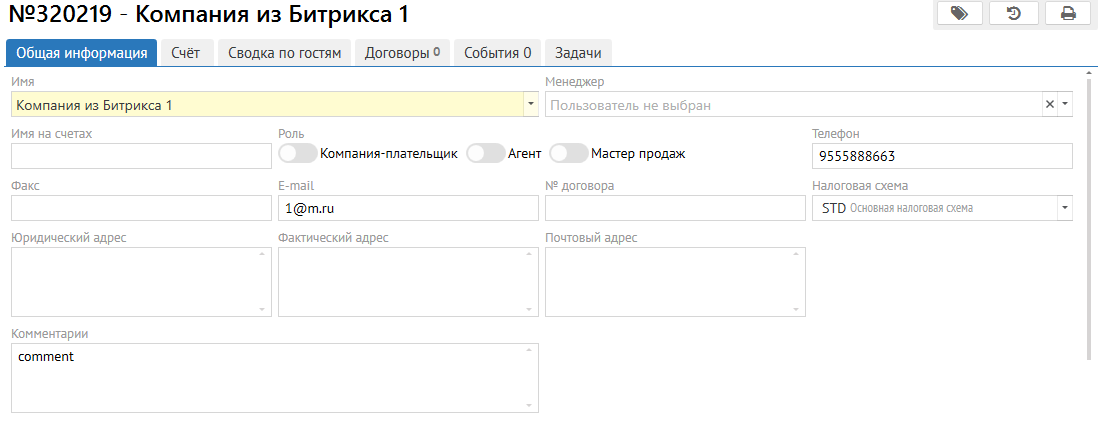1105x423 pixels.
Task: Focus the E-mail input field
Action: pos(408,208)
